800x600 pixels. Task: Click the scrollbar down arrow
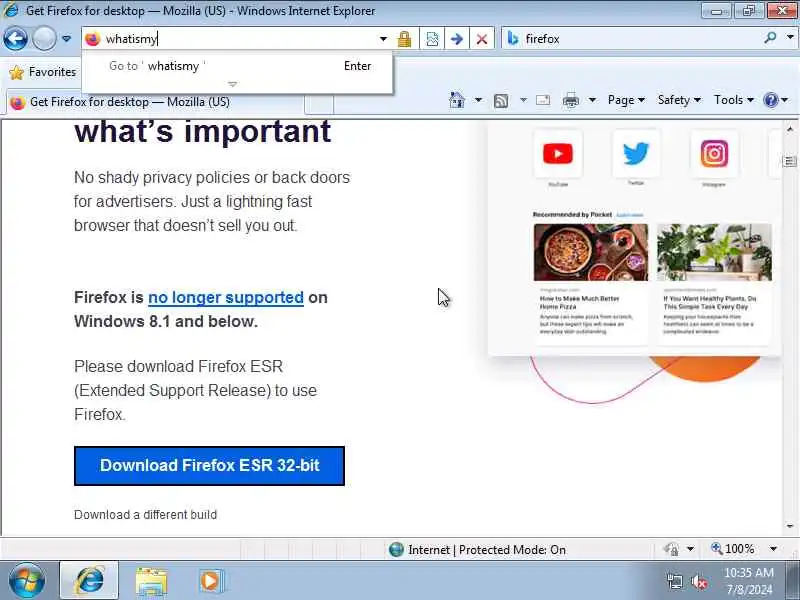click(790, 526)
